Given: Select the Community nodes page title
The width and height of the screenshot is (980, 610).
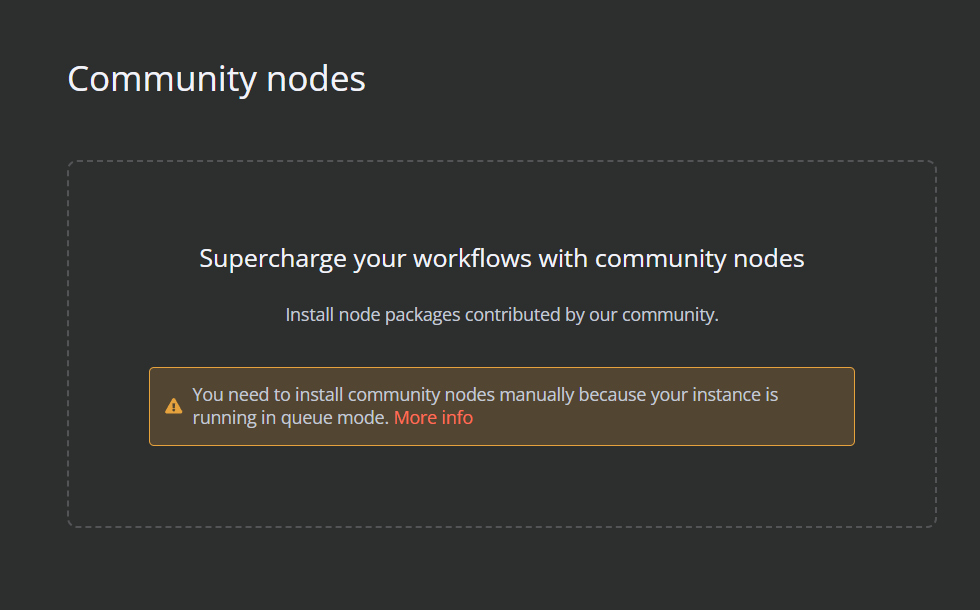Looking at the screenshot, I should (x=216, y=79).
